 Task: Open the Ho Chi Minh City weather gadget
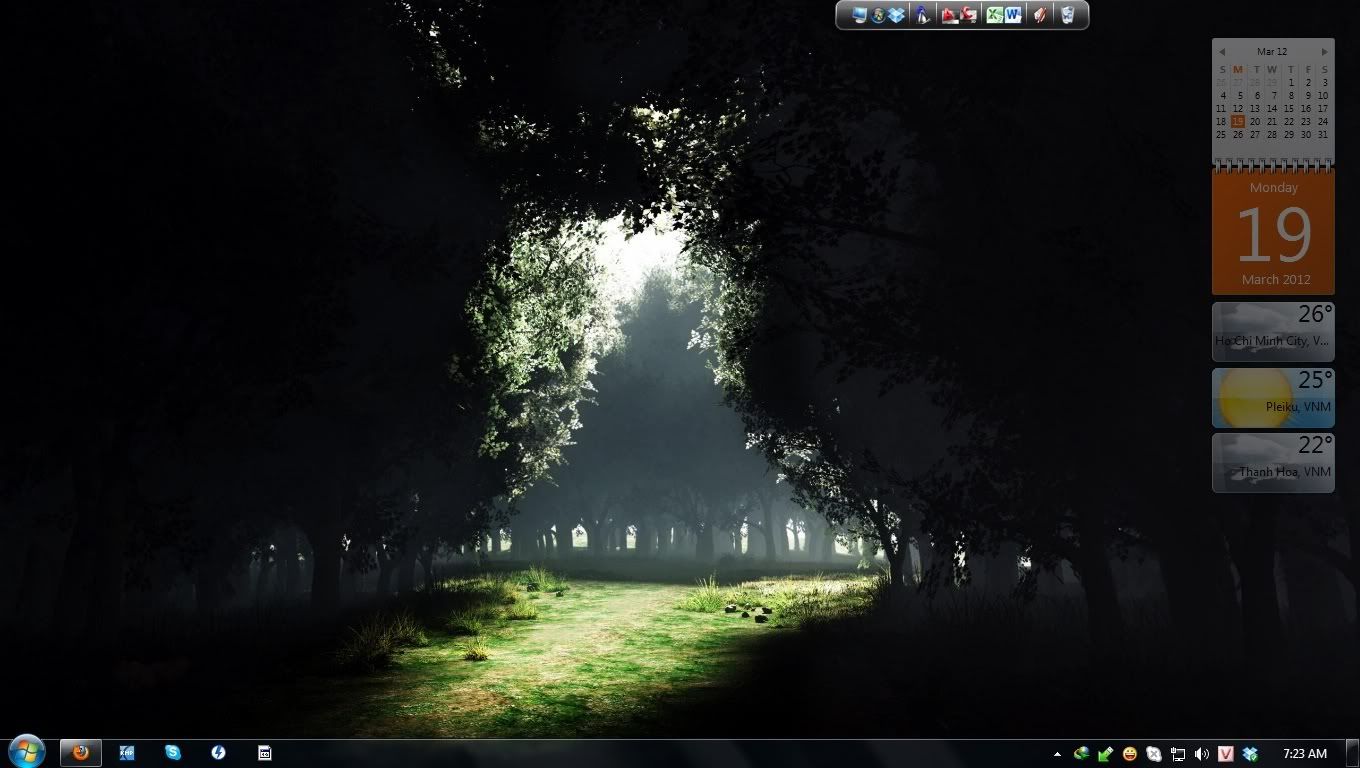(x=1272, y=330)
